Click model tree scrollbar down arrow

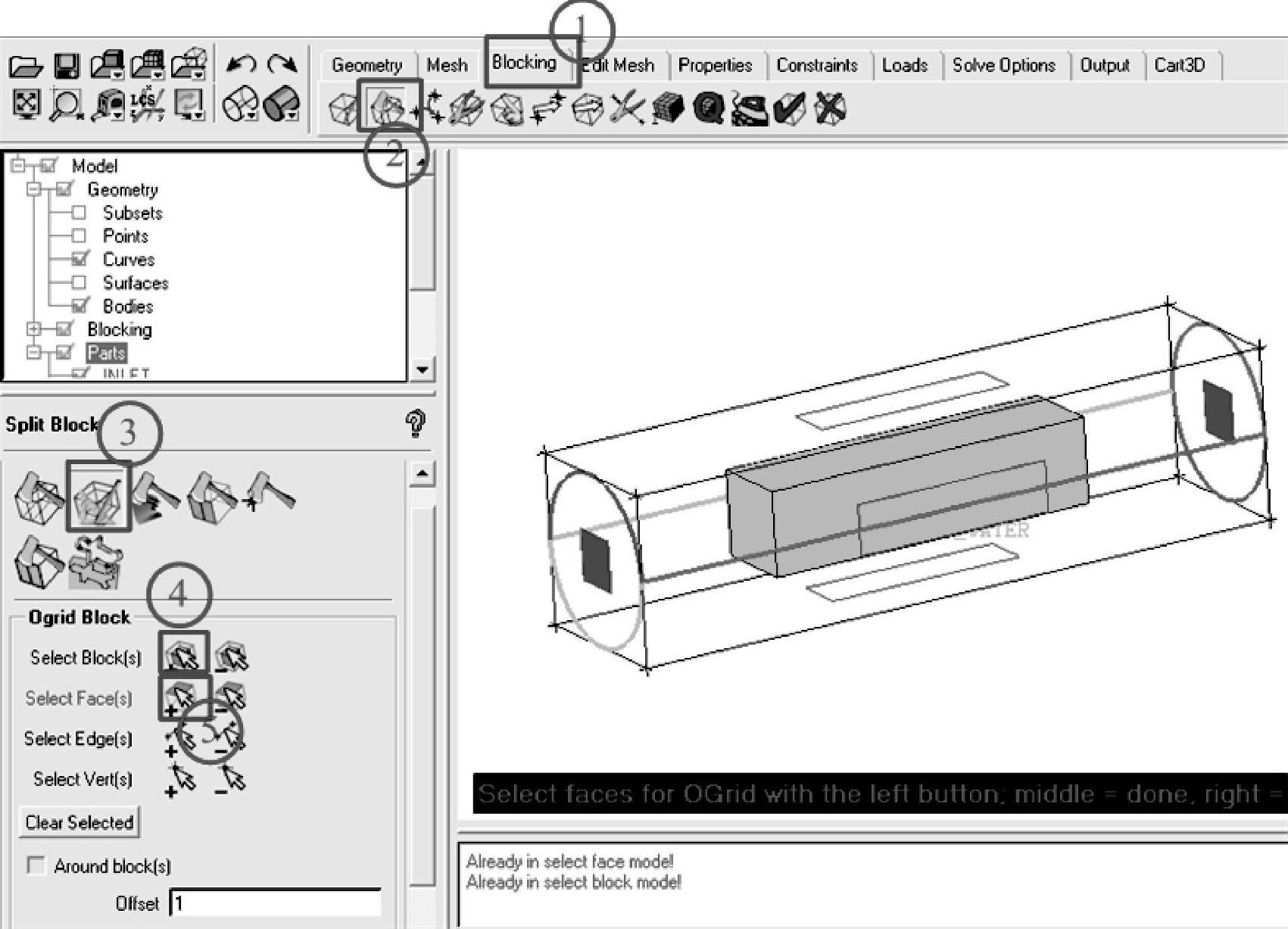[x=422, y=370]
